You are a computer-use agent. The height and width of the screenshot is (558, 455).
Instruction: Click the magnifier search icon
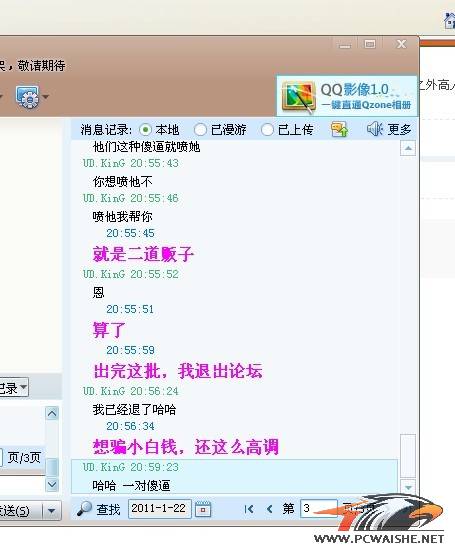click(85, 509)
